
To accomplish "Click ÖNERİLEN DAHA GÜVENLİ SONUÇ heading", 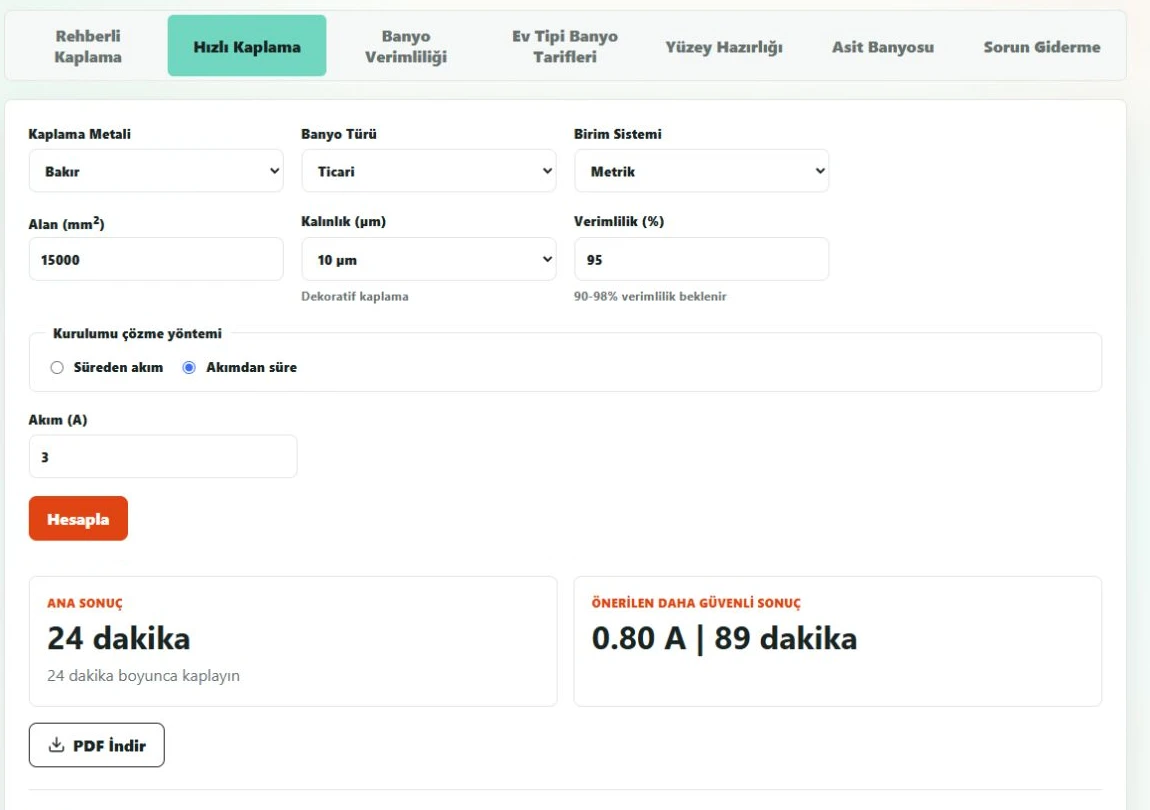I will (696, 603).
